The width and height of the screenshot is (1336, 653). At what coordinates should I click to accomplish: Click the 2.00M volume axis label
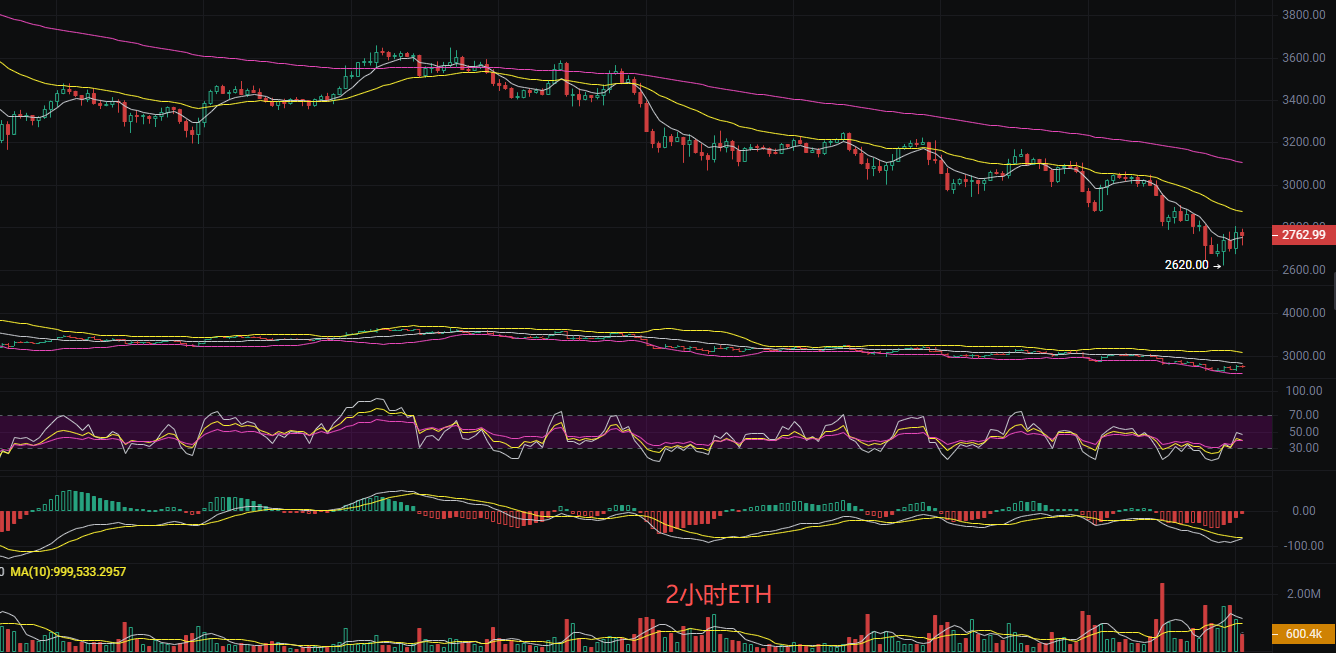click(1303, 594)
